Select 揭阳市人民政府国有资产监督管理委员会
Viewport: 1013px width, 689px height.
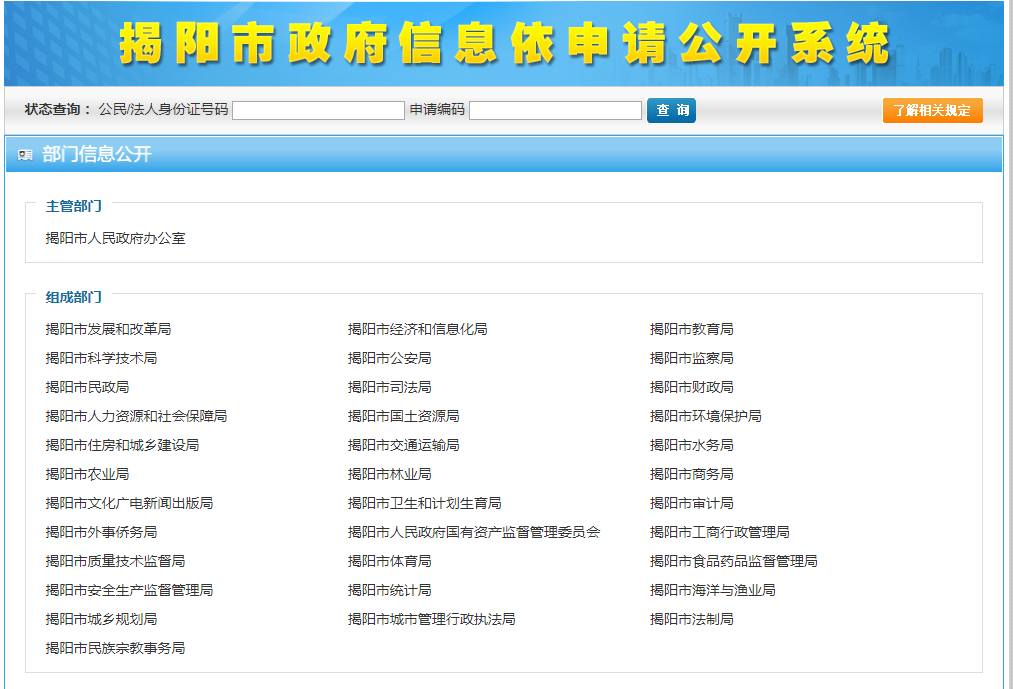[474, 533]
